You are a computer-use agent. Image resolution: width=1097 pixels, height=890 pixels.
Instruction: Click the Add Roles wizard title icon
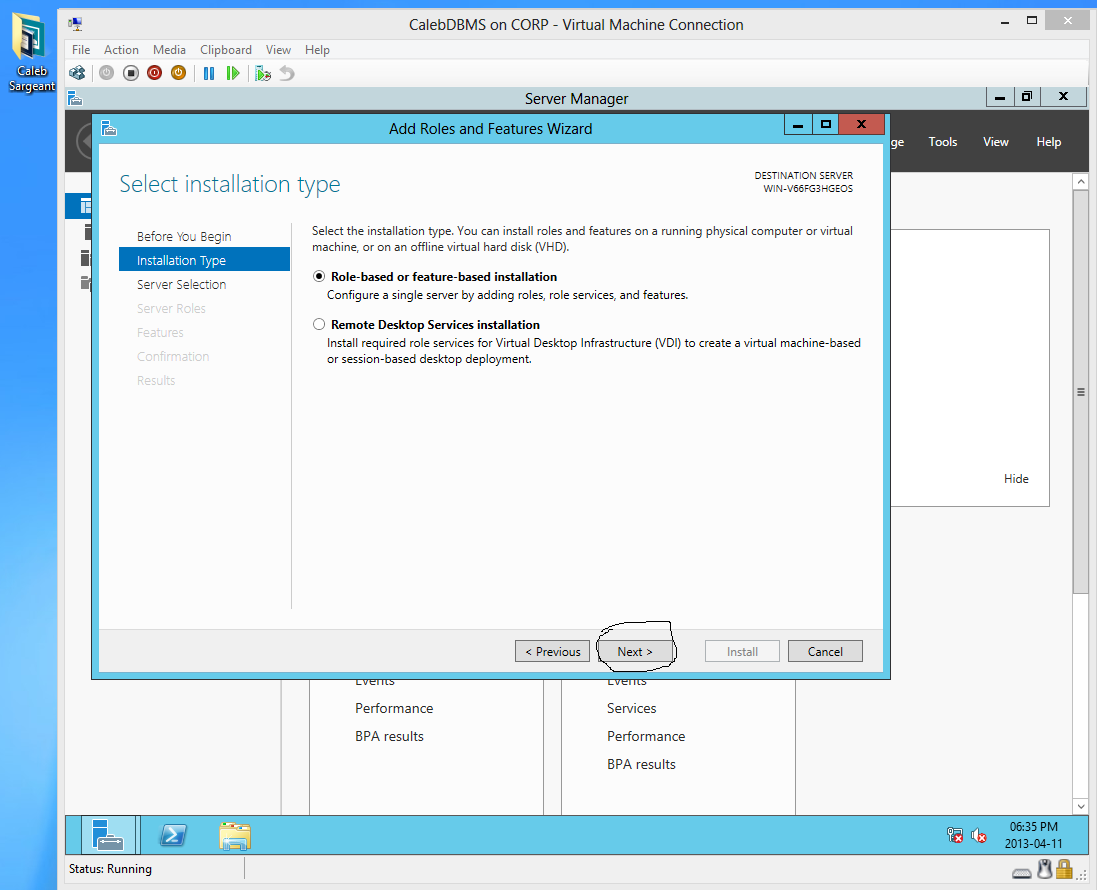click(x=108, y=128)
